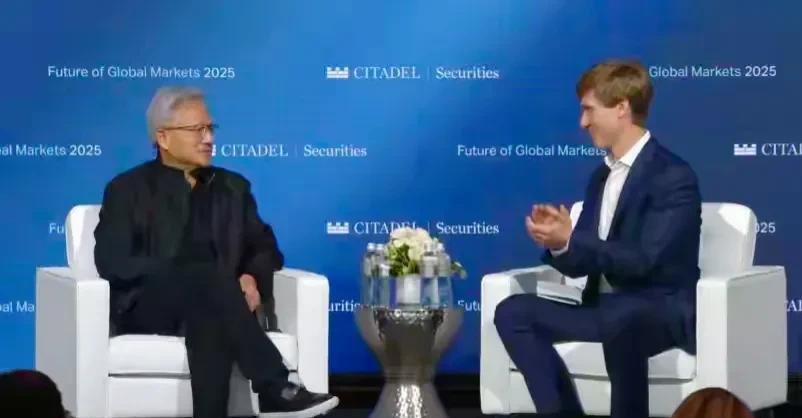This screenshot has width=802, height=418.
Task: Click the clapping hands of the interviewer
Action: click(x=549, y=226)
